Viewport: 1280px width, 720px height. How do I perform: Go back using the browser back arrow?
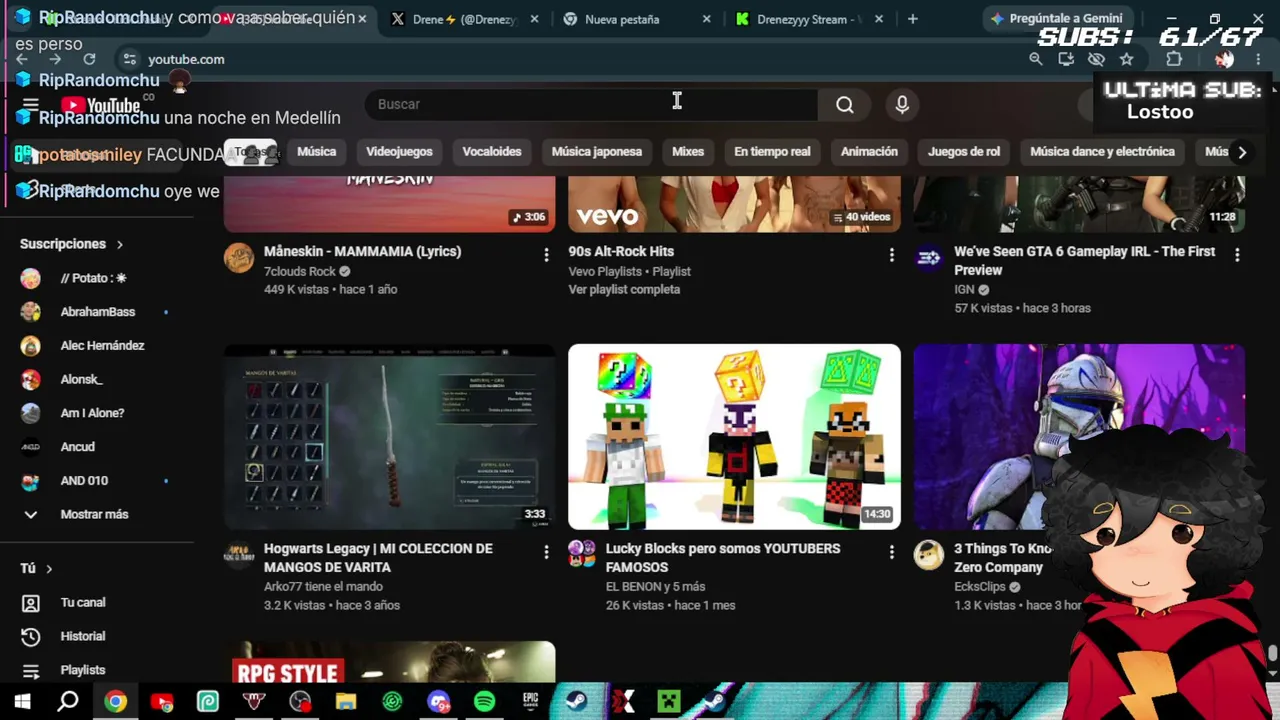(22, 59)
